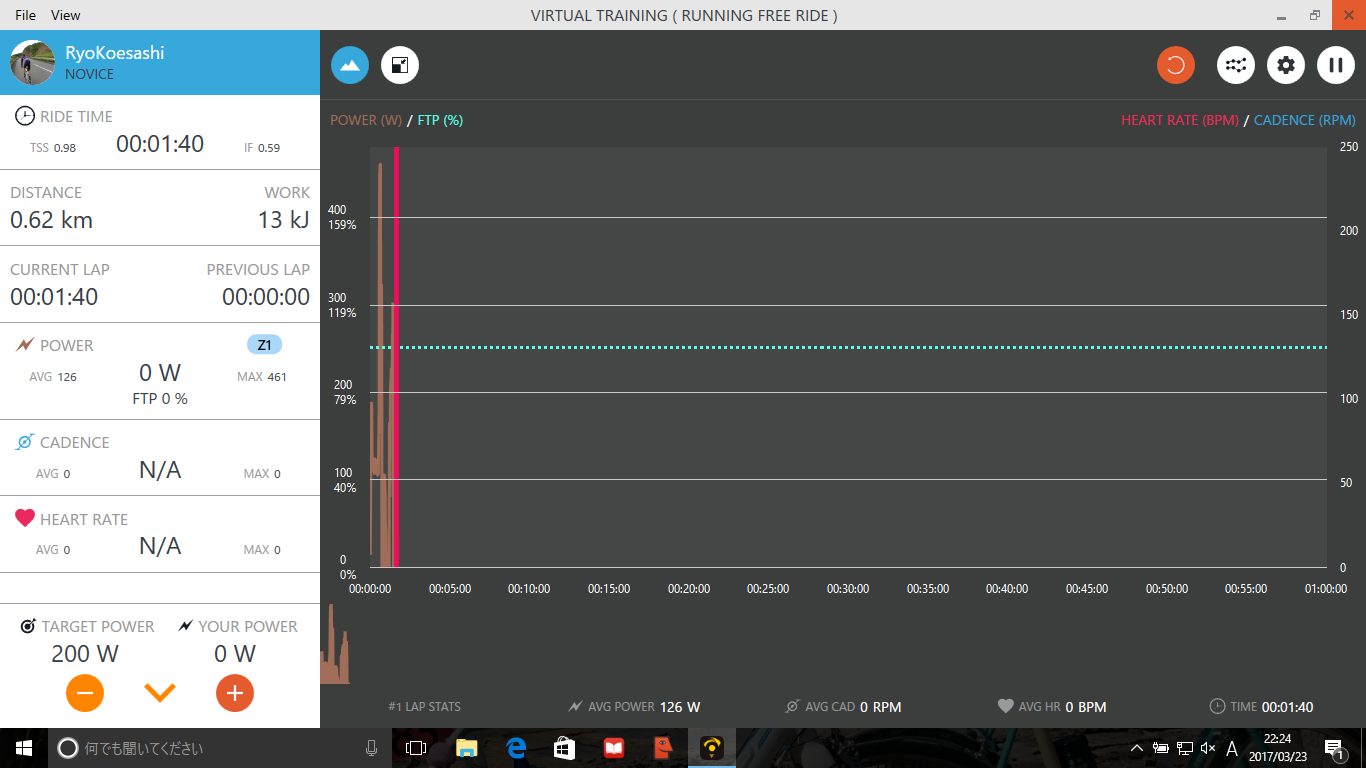Viewport: 1366px width, 768px height.
Task: Click the heart rate heart icon
Action: (25, 519)
